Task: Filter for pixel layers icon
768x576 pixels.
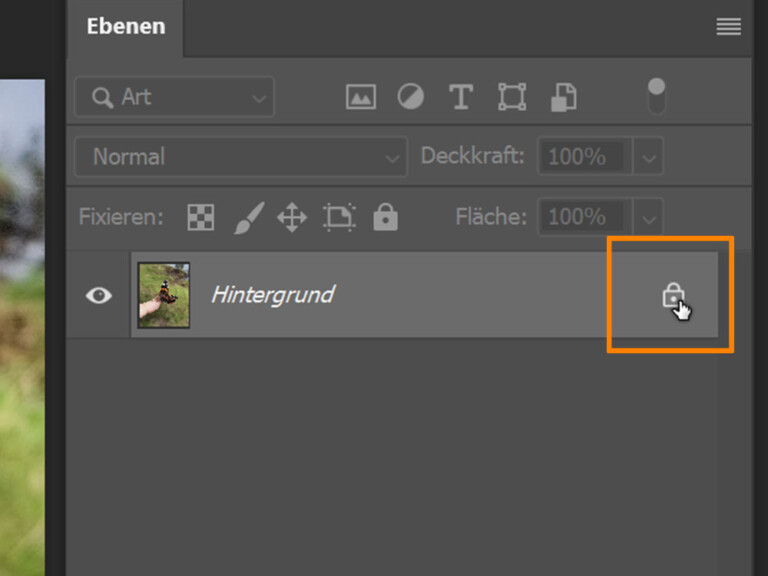Action: pyautogui.click(x=361, y=96)
